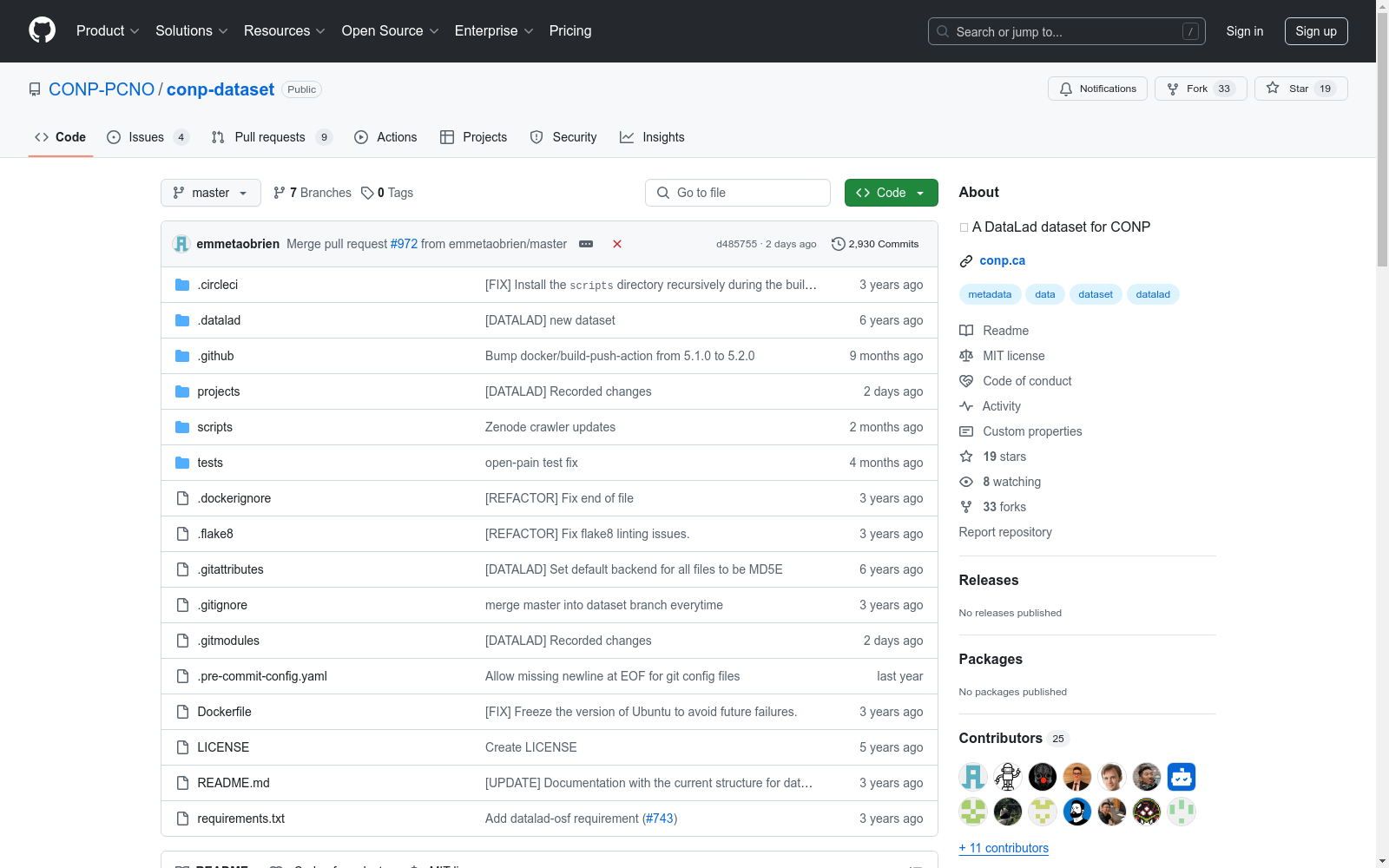Viewport: 1389px width, 868px height.
Task: Click the tests folder icon
Action: click(182, 463)
